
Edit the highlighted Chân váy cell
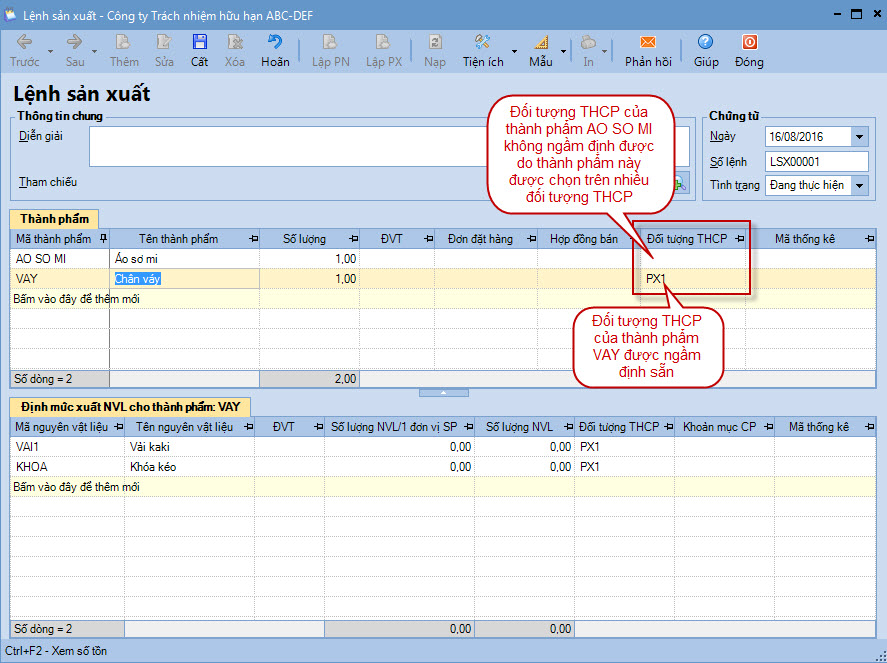pos(184,279)
